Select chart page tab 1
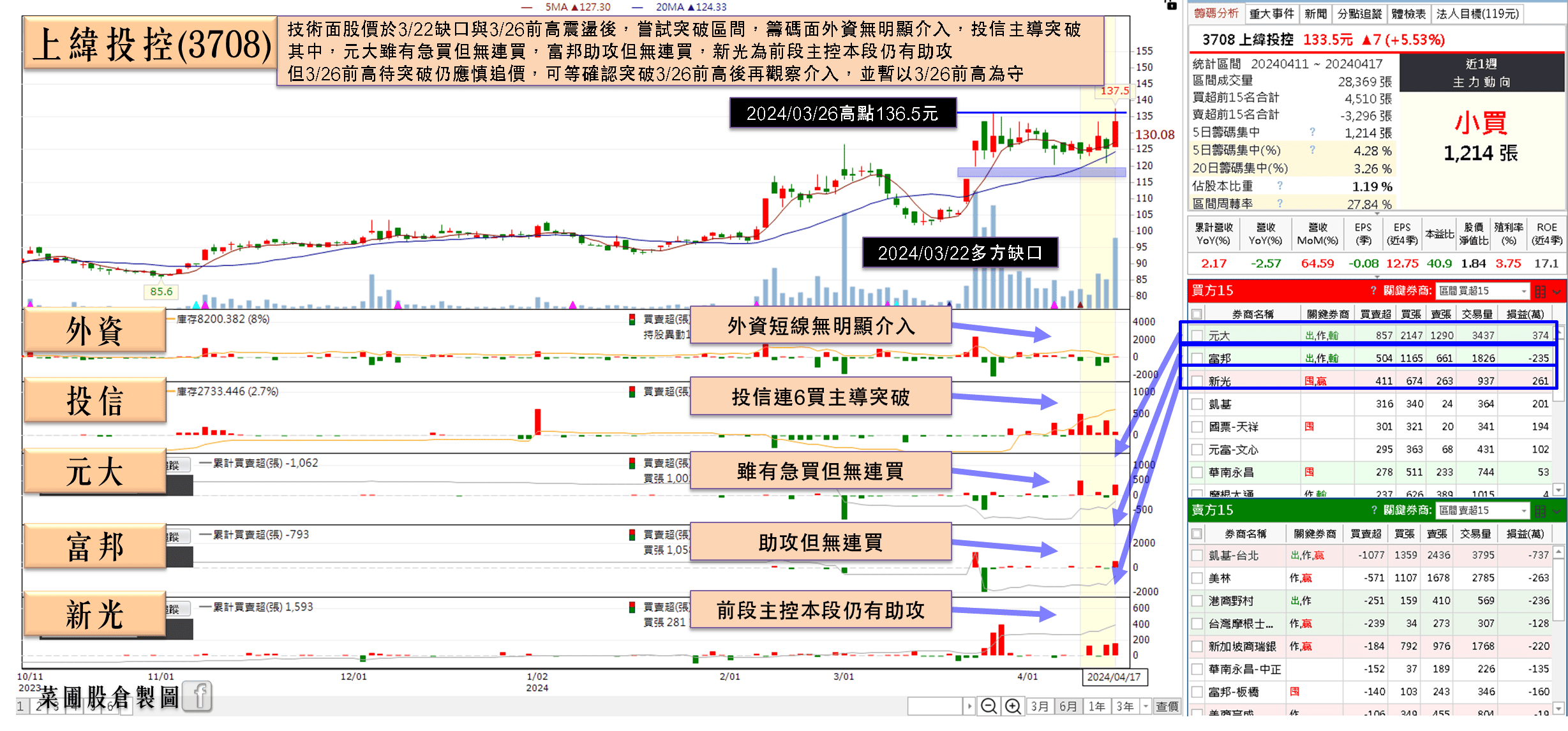1568x731 pixels. coord(21,706)
